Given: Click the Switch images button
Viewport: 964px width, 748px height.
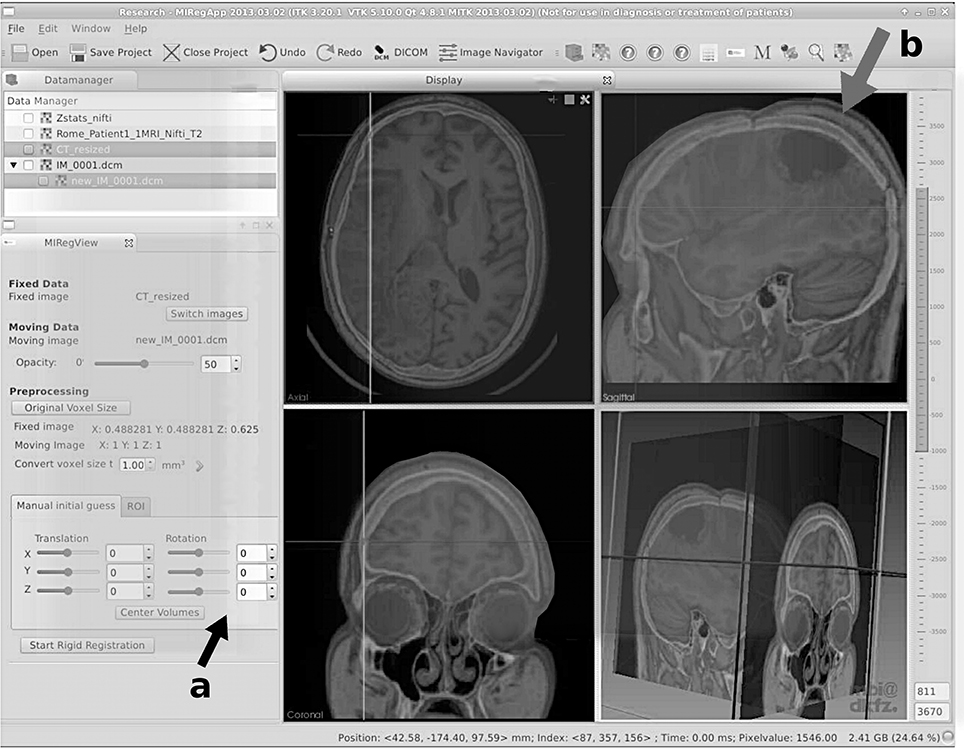Looking at the screenshot, I should (x=207, y=313).
